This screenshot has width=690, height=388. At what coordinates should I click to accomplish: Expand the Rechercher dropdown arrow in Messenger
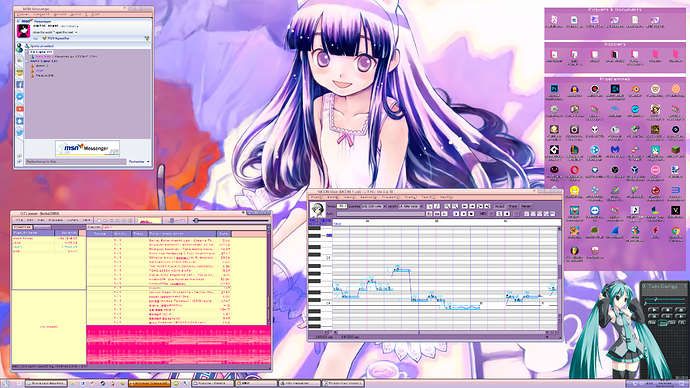(x=148, y=161)
